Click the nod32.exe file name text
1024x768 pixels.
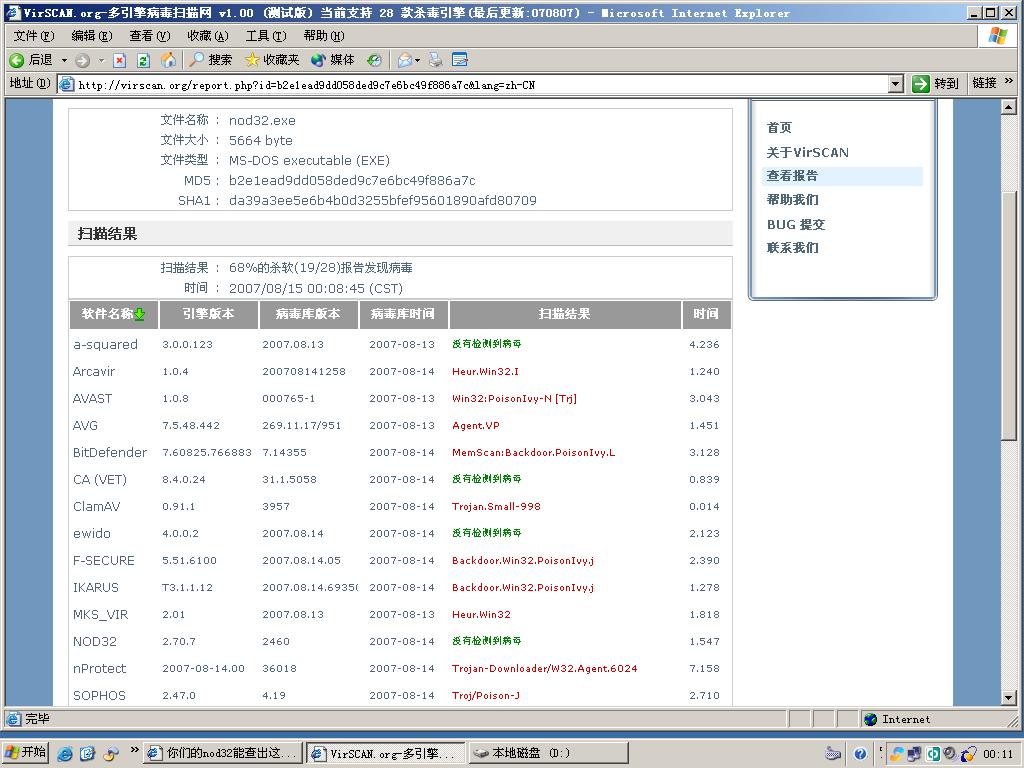point(262,121)
